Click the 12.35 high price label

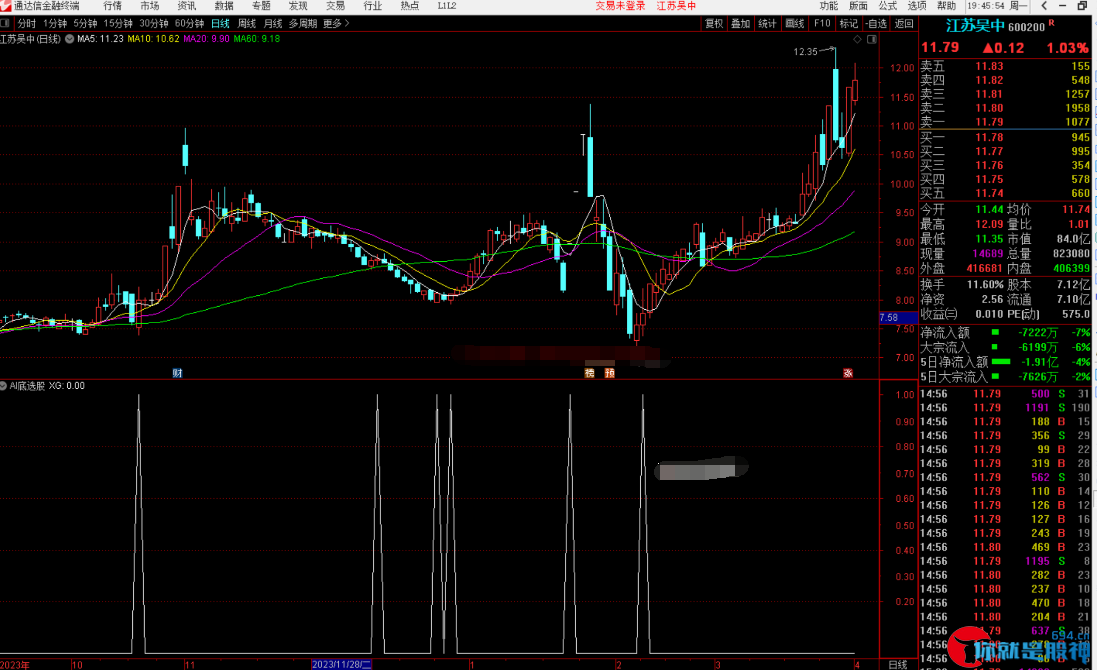(805, 52)
